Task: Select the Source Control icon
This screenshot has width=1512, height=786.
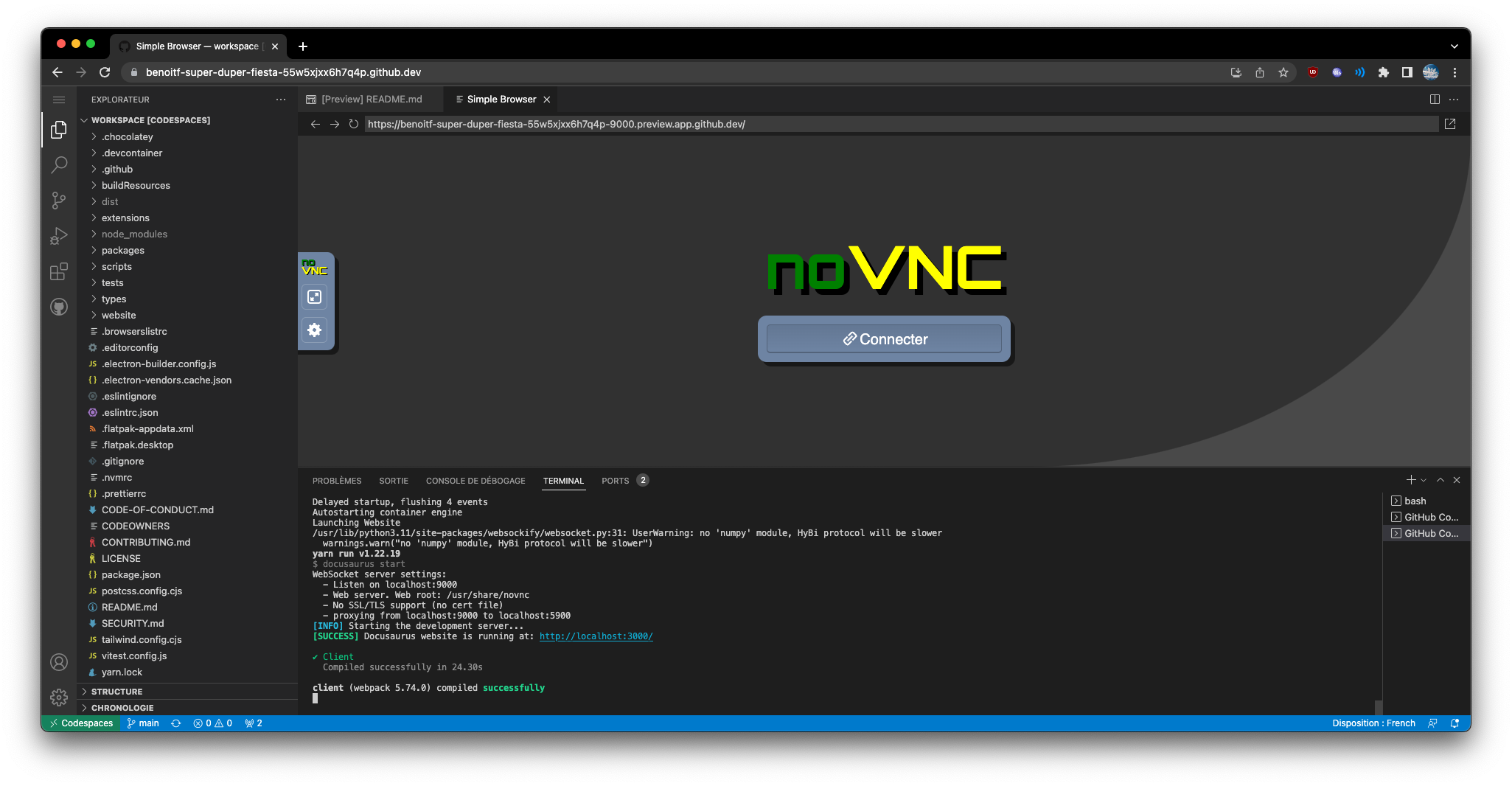Action: (59, 201)
